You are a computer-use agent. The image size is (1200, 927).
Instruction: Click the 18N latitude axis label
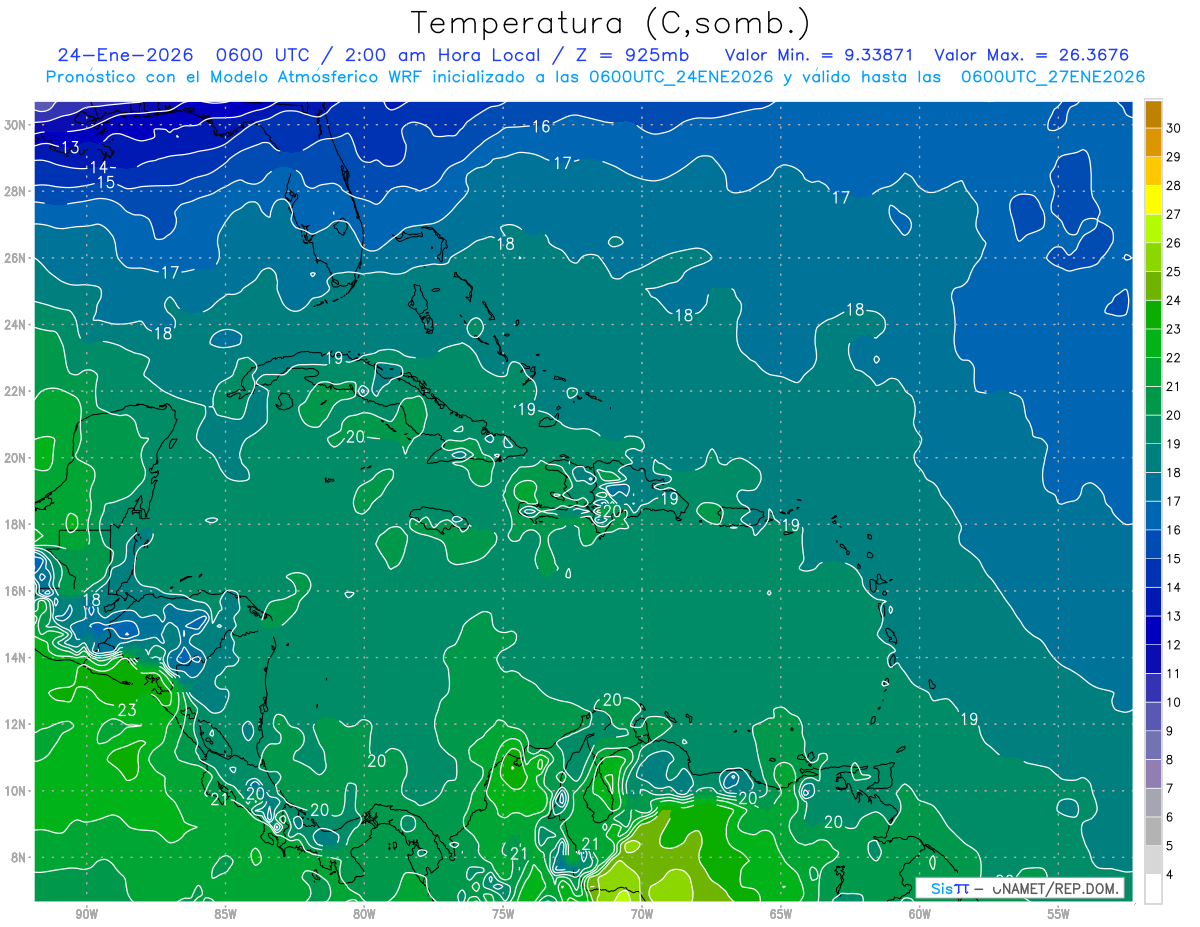pyautogui.click(x=16, y=524)
